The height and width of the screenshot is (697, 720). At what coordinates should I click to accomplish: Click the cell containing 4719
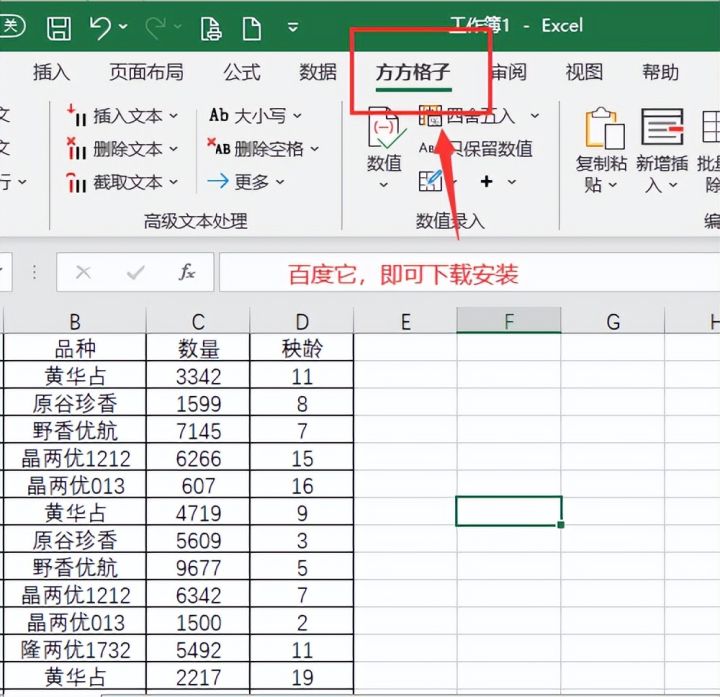click(x=198, y=512)
